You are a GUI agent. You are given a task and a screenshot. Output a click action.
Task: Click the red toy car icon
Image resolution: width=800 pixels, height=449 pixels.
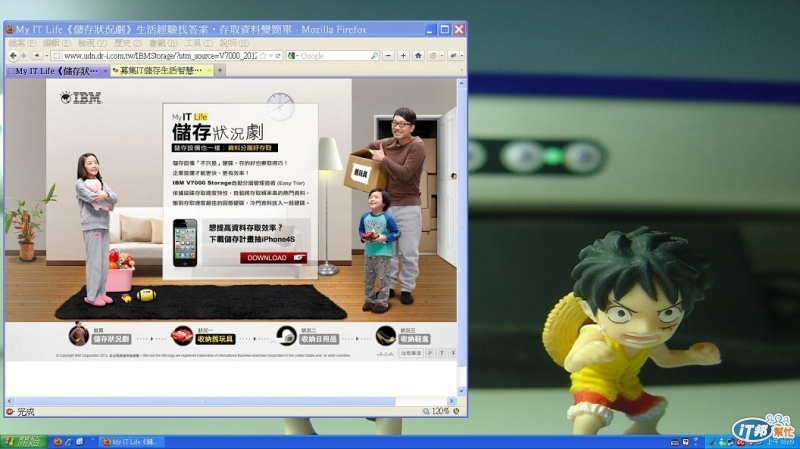pos(182,336)
